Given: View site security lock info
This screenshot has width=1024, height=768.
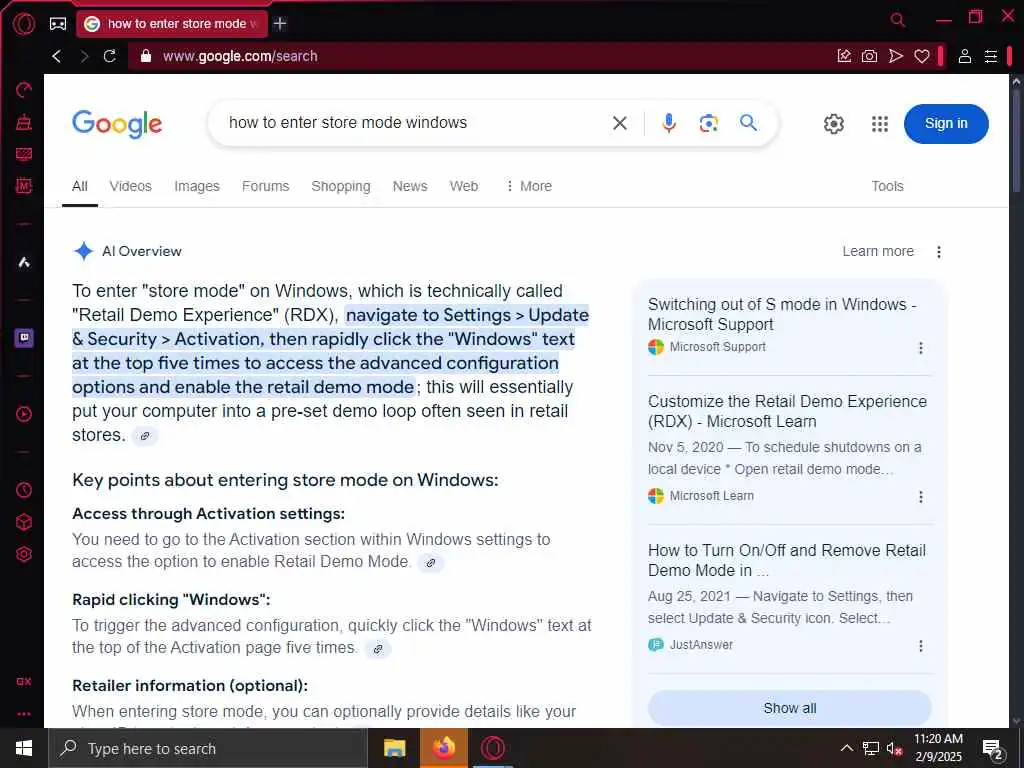Looking at the screenshot, I should tap(146, 56).
